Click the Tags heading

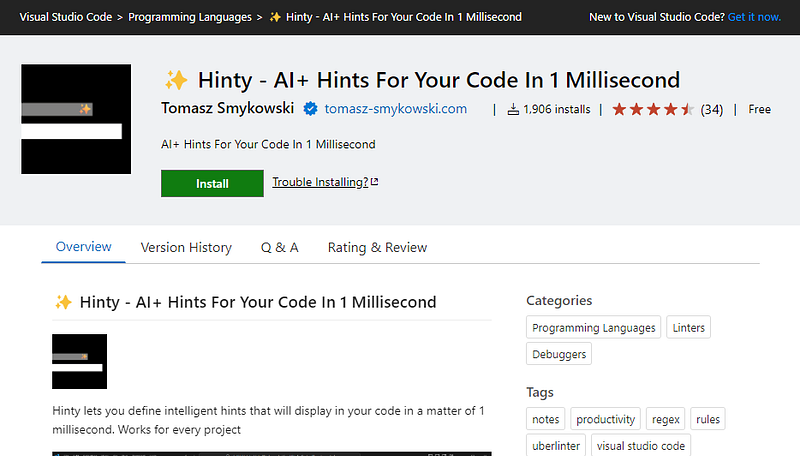click(x=540, y=392)
